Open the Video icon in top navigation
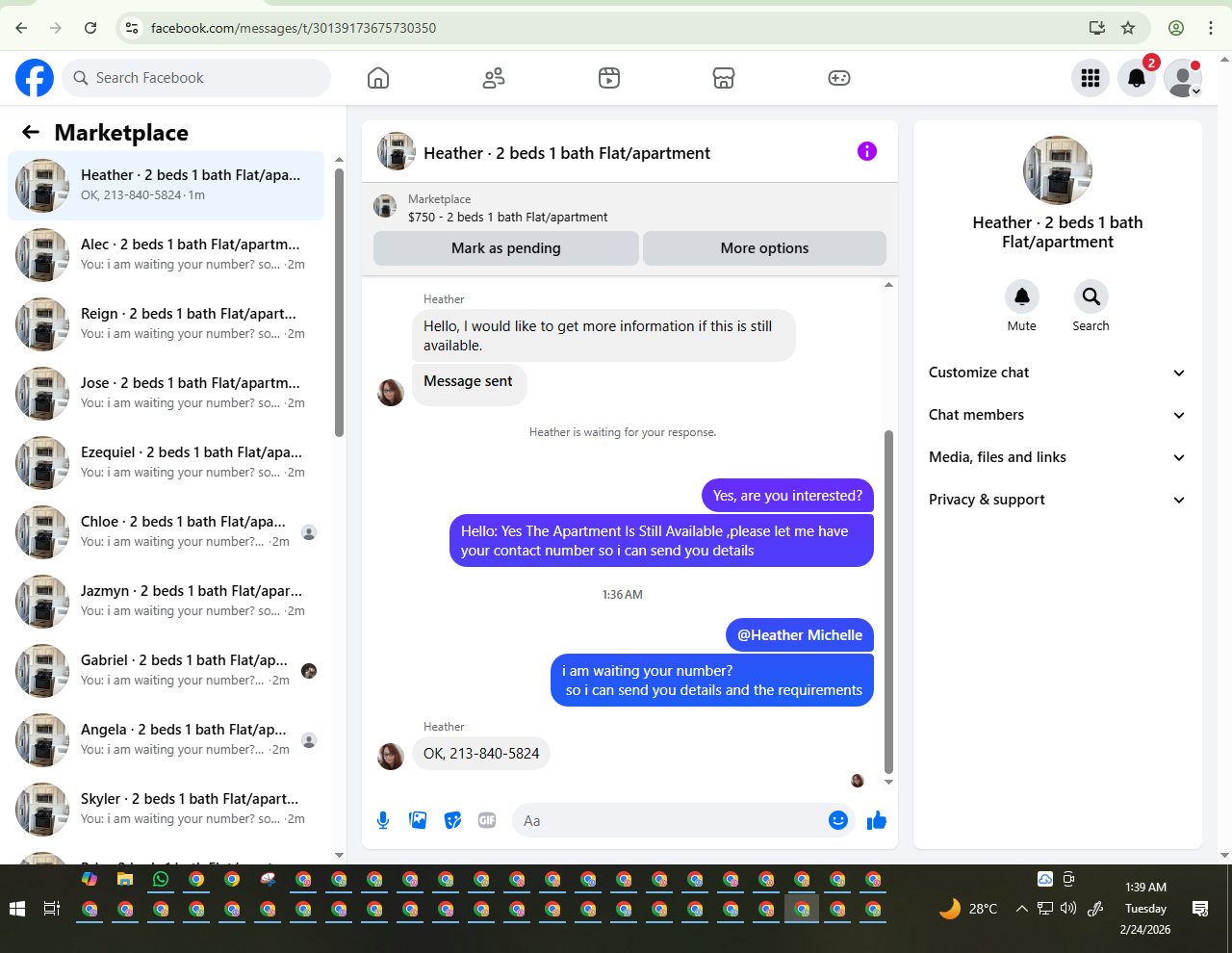The width and height of the screenshot is (1232, 953). click(x=609, y=78)
